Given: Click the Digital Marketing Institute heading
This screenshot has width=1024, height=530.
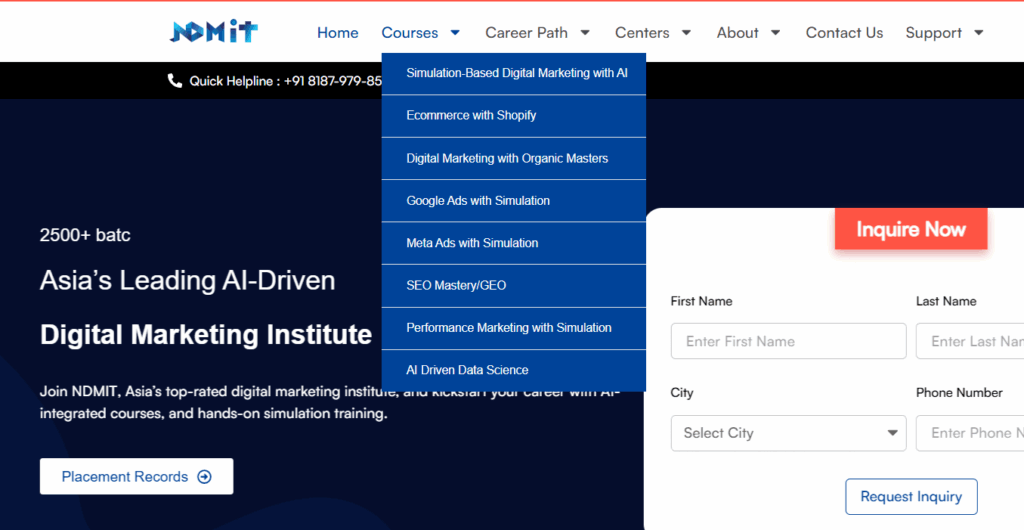Looking at the screenshot, I should coord(206,335).
